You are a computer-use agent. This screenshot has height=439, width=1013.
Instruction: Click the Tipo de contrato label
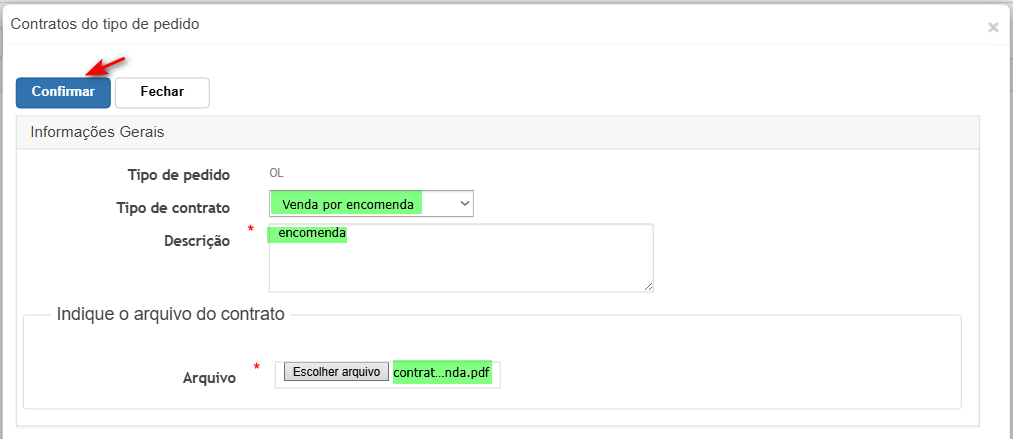(x=173, y=208)
